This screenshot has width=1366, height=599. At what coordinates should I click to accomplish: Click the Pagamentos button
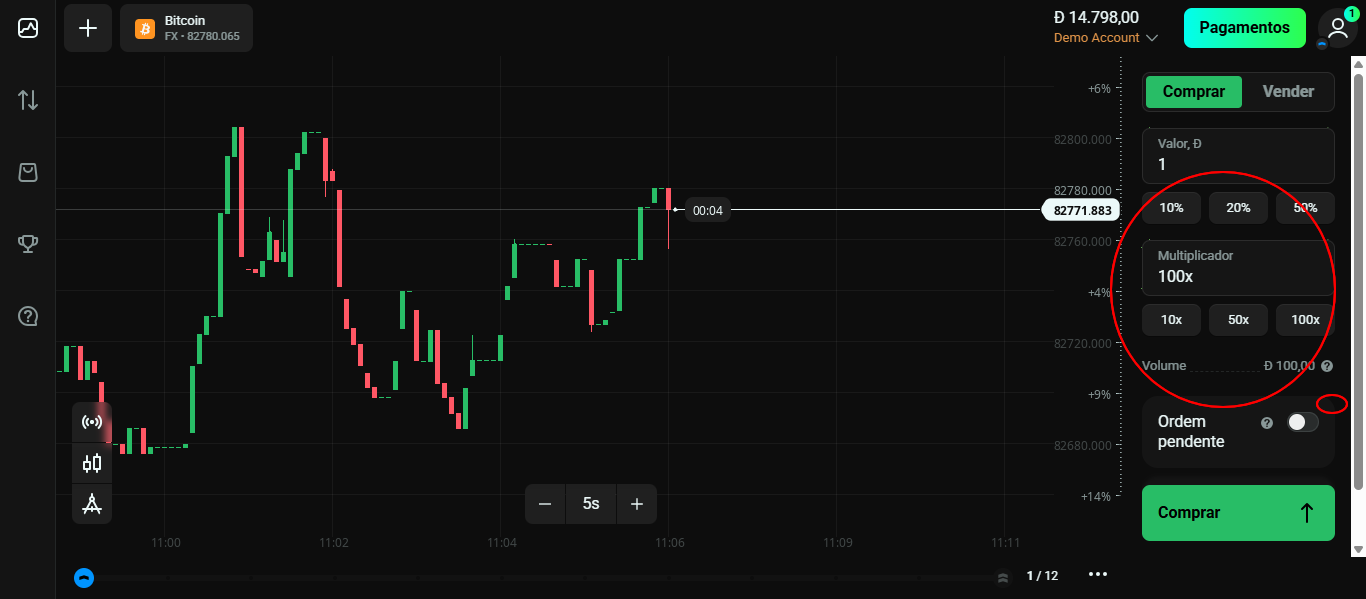click(1244, 28)
